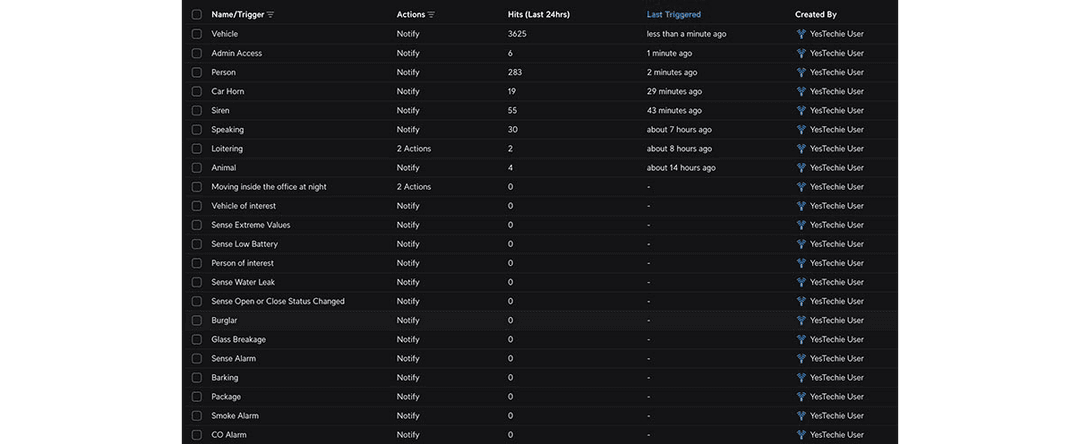1080x444 pixels.
Task: Click 'less than a minute ago' timestamp
Action: click(x=686, y=34)
